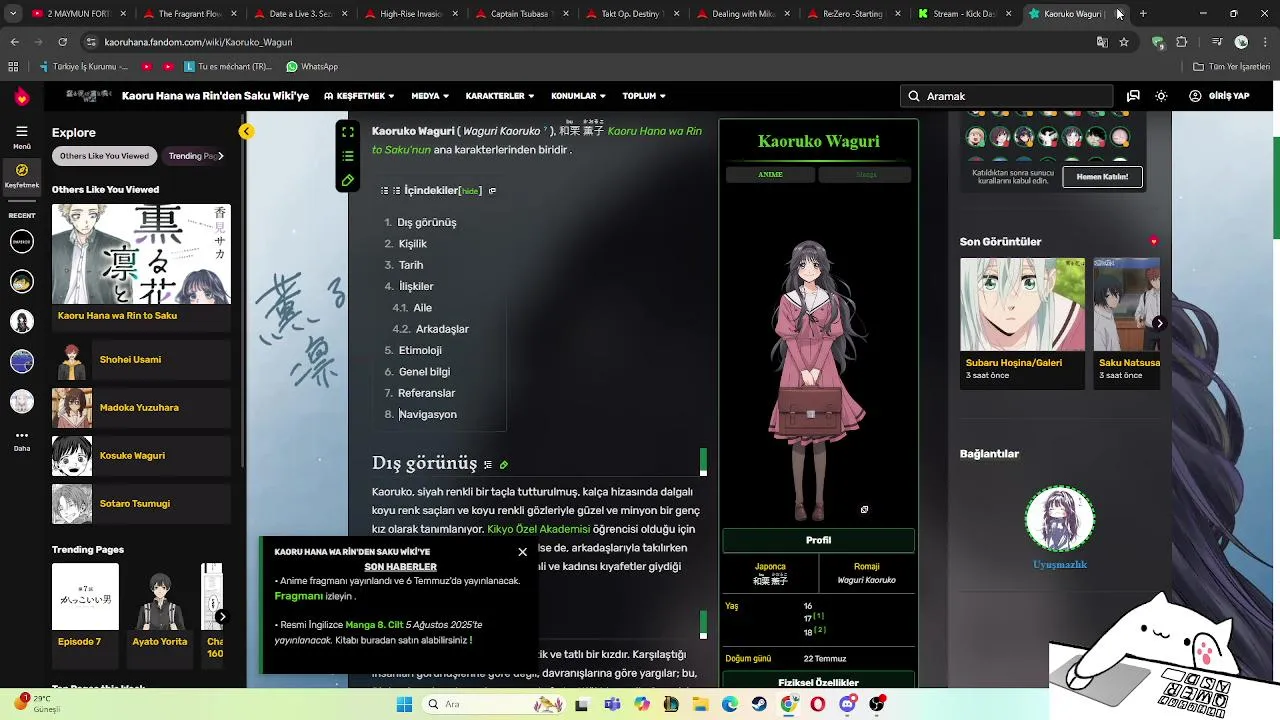Expand the KEŞFETMEK dropdown menu
Viewport: 1280px width, 720px height.
click(x=359, y=96)
